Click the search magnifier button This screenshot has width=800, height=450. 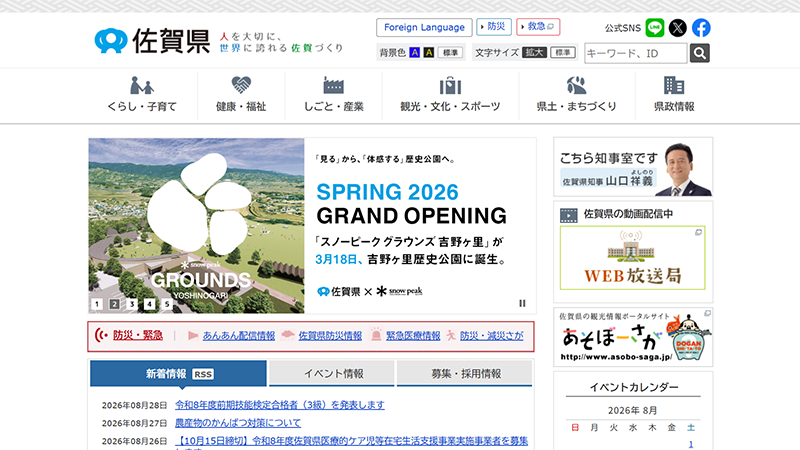[699, 53]
